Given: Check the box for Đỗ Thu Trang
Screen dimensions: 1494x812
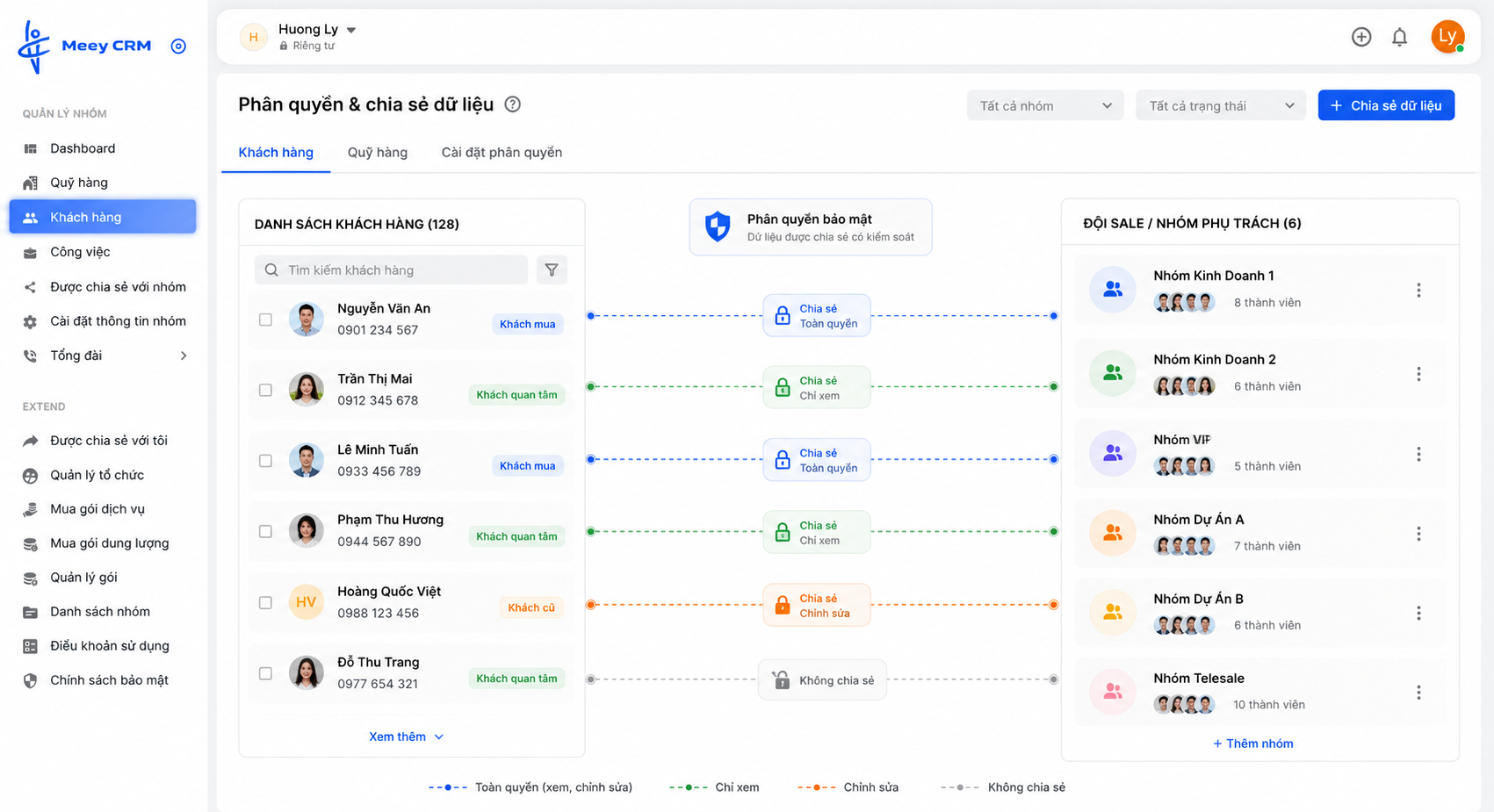Looking at the screenshot, I should [x=265, y=673].
